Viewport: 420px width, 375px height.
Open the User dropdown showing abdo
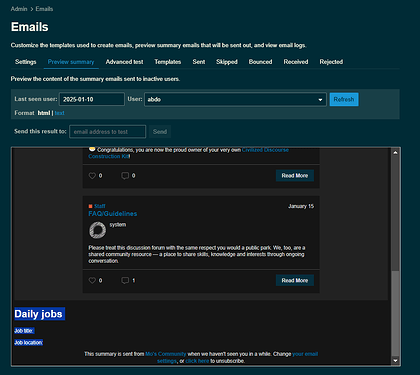click(235, 99)
